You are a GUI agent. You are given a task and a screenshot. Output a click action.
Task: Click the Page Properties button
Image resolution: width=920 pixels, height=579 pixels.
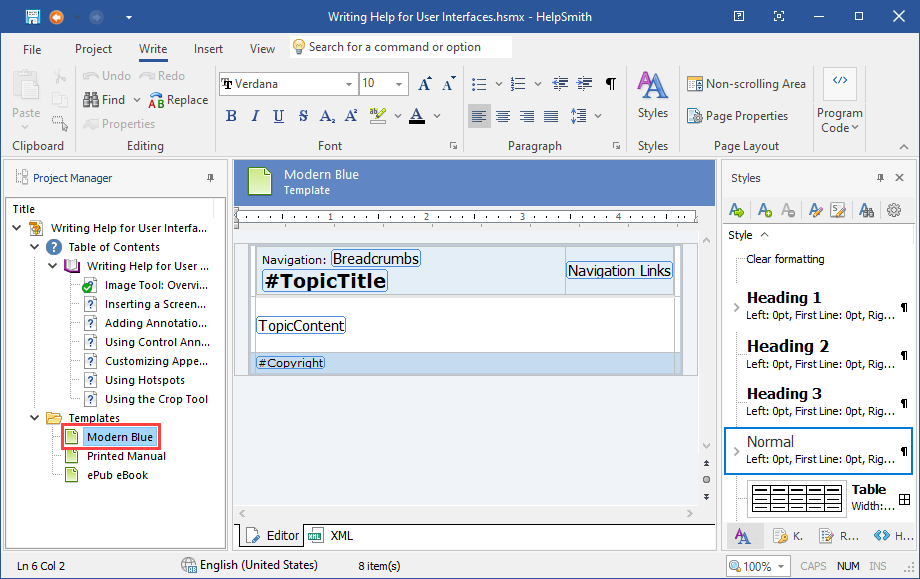pos(737,116)
